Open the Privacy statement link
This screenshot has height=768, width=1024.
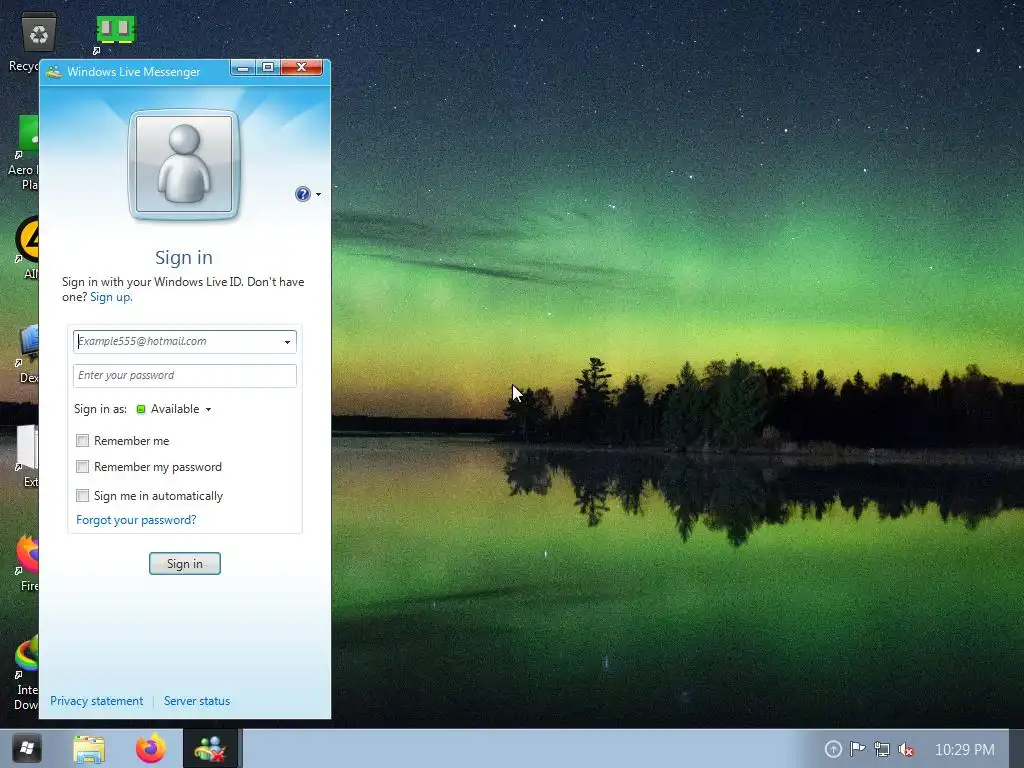pyautogui.click(x=97, y=701)
